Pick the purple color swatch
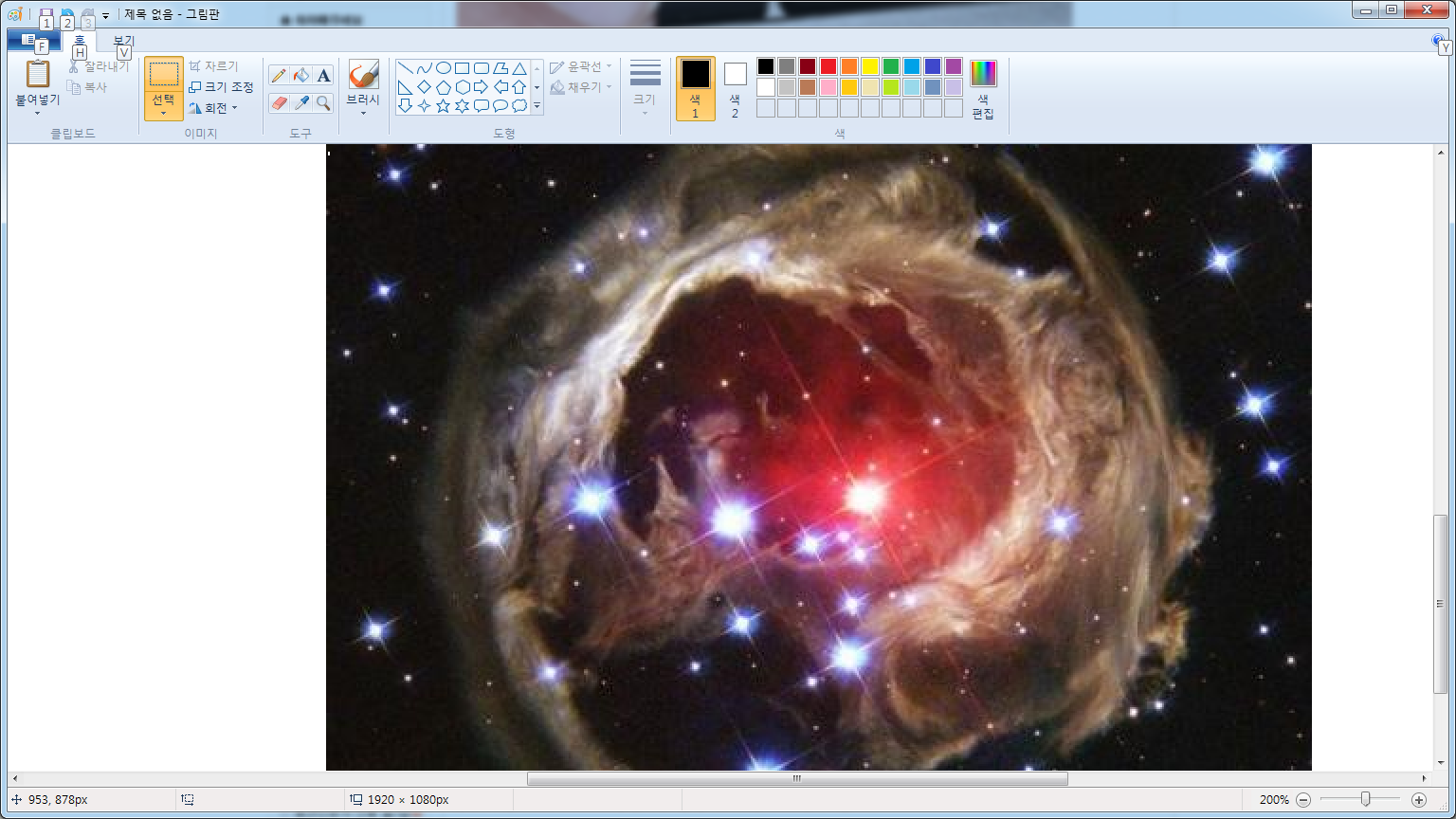 tap(953, 66)
